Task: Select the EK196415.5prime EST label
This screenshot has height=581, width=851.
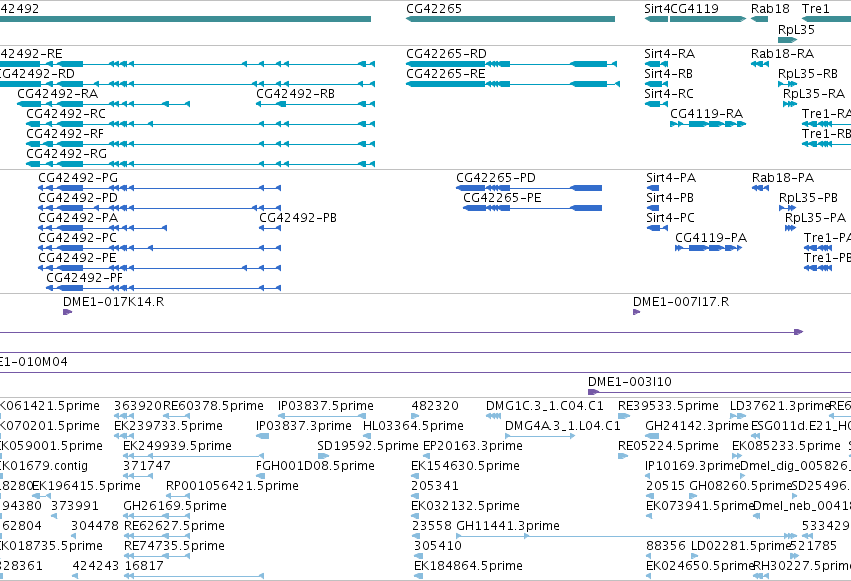Action: coord(86,486)
